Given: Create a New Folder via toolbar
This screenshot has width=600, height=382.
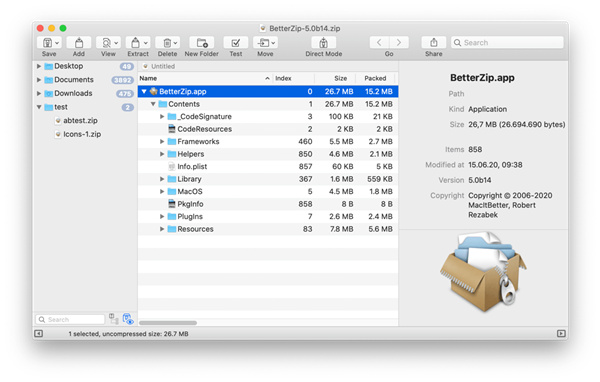Looking at the screenshot, I should point(202,42).
